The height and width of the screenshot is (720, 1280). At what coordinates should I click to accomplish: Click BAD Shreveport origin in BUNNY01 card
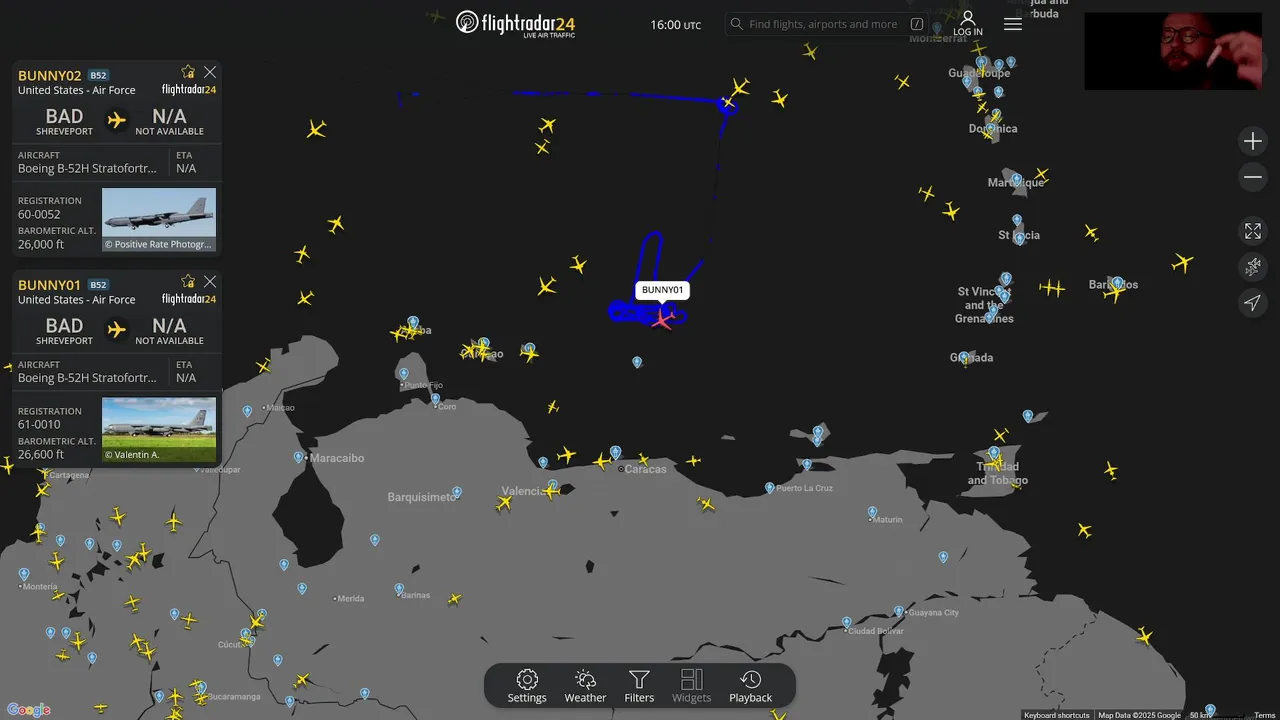[64, 331]
